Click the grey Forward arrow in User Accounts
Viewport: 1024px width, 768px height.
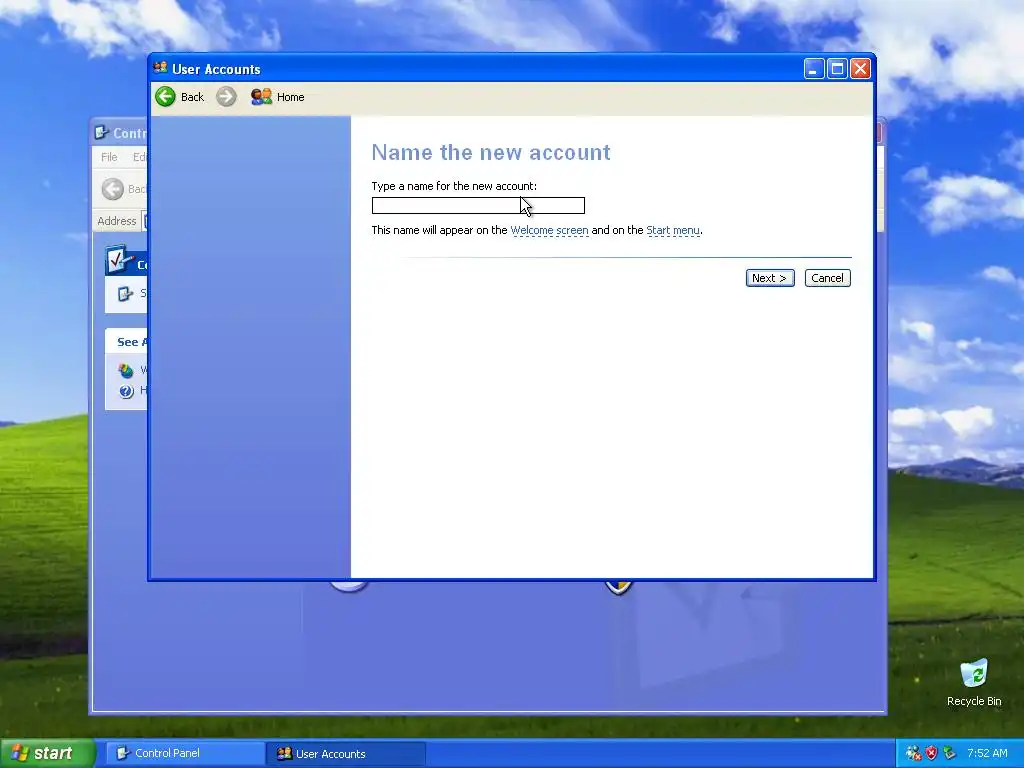click(x=226, y=97)
